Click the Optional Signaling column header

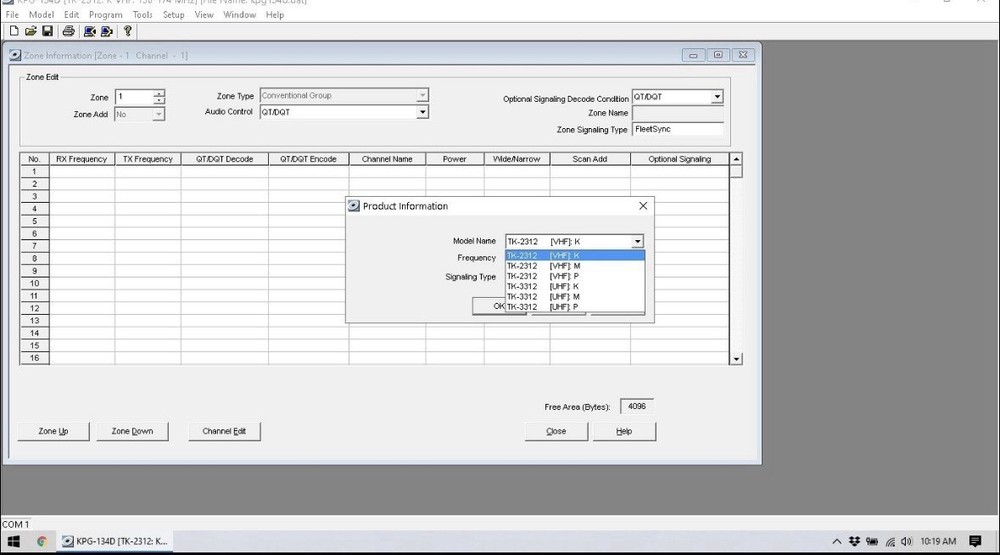[x=679, y=159]
